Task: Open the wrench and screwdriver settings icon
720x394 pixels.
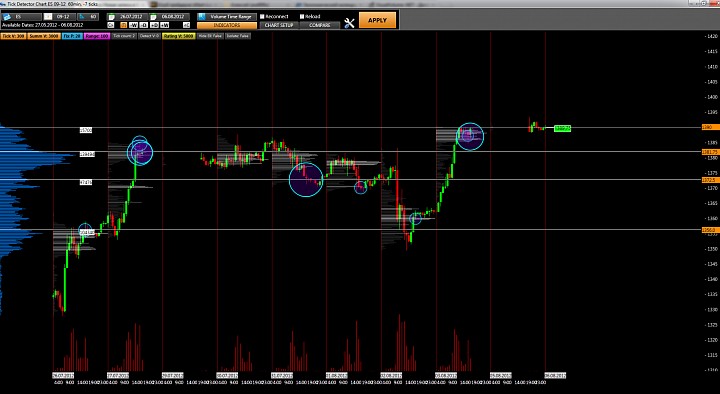Action: click(x=349, y=23)
